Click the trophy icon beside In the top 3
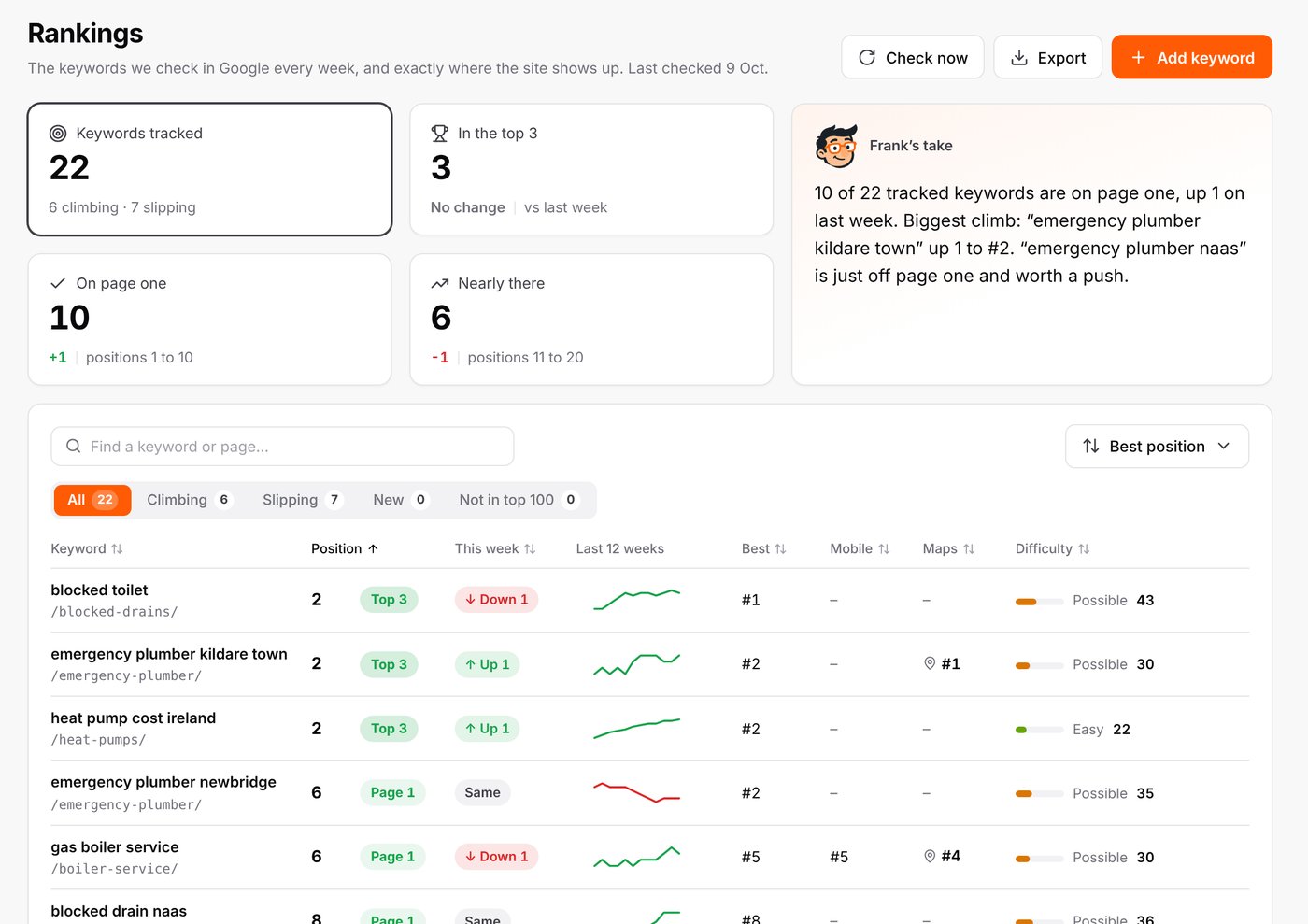1308x924 pixels. 439,134
